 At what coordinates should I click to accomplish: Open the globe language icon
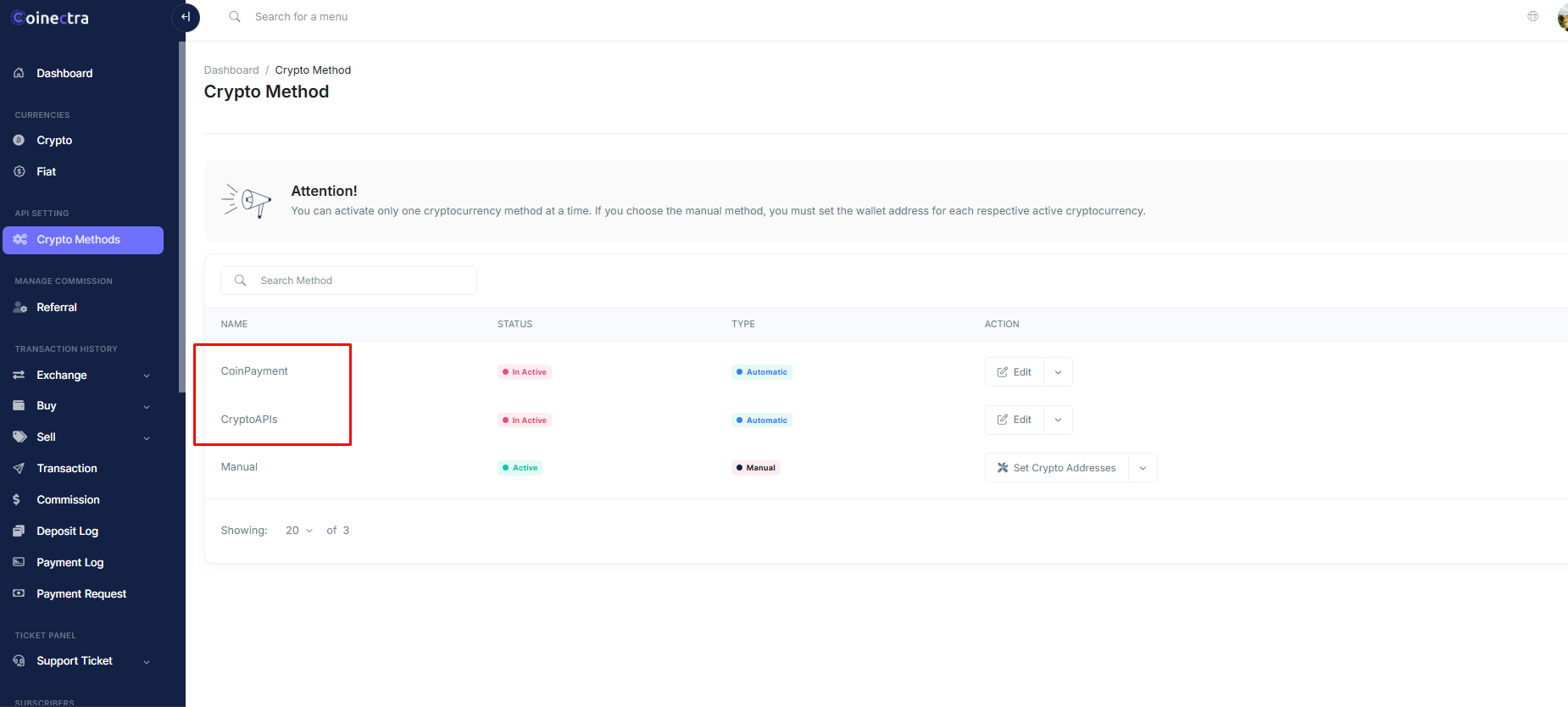tap(1532, 16)
